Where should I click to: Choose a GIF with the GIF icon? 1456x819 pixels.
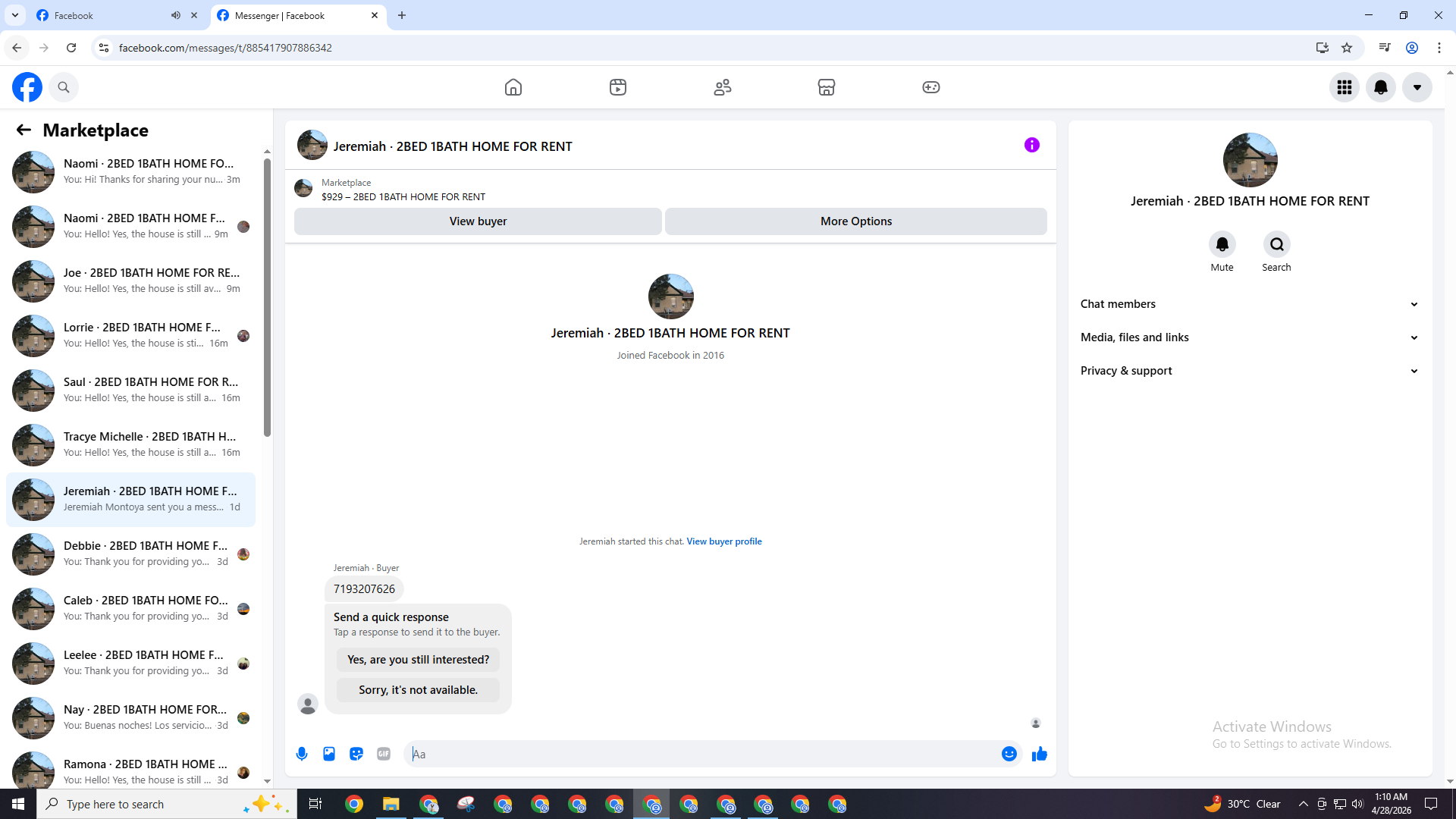[x=384, y=754]
